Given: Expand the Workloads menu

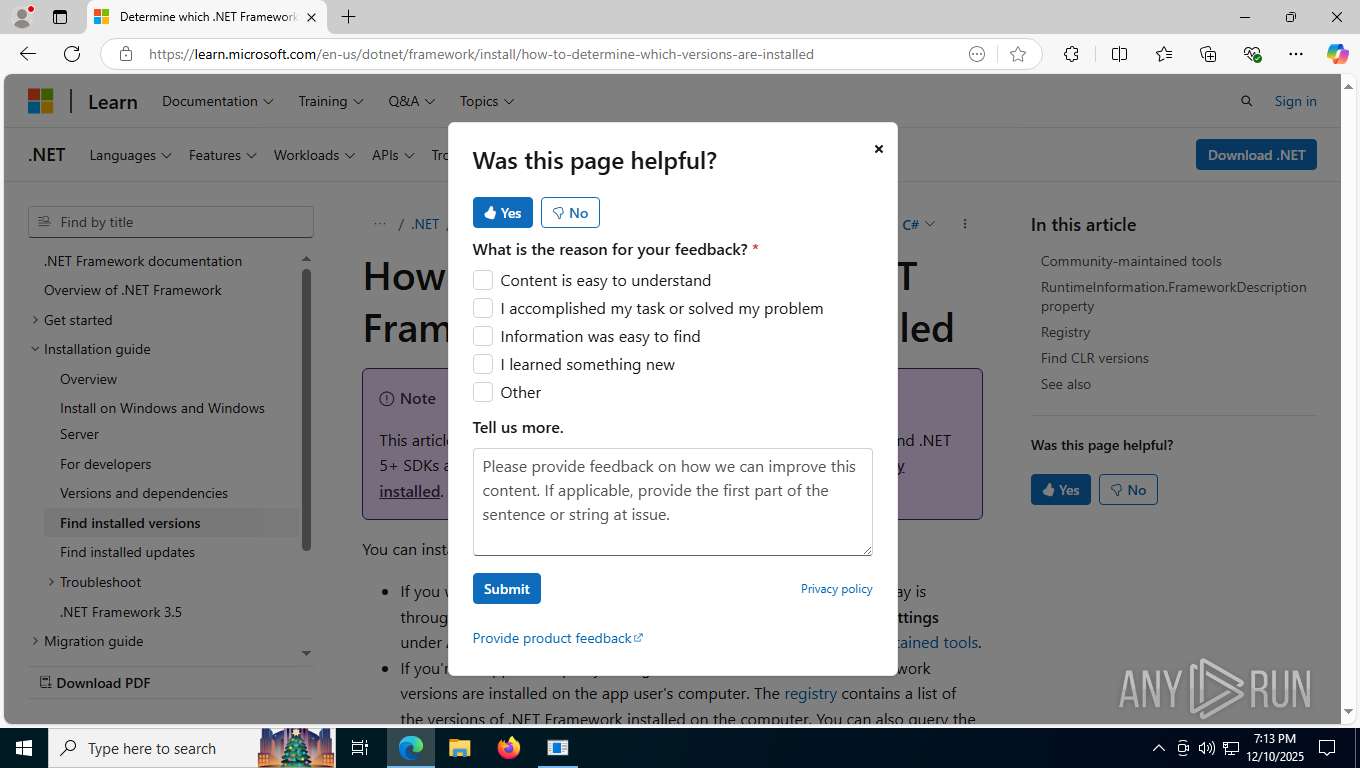Looking at the screenshot, I should (314, 155).
